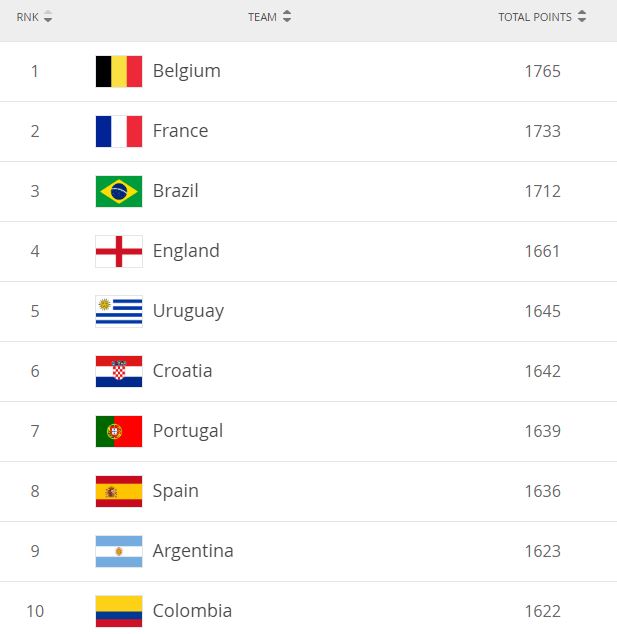This screenshot has height=634, width=617.
Task: Select the Brazil team name
Action: pyautogui.click(x=175, y=191)
